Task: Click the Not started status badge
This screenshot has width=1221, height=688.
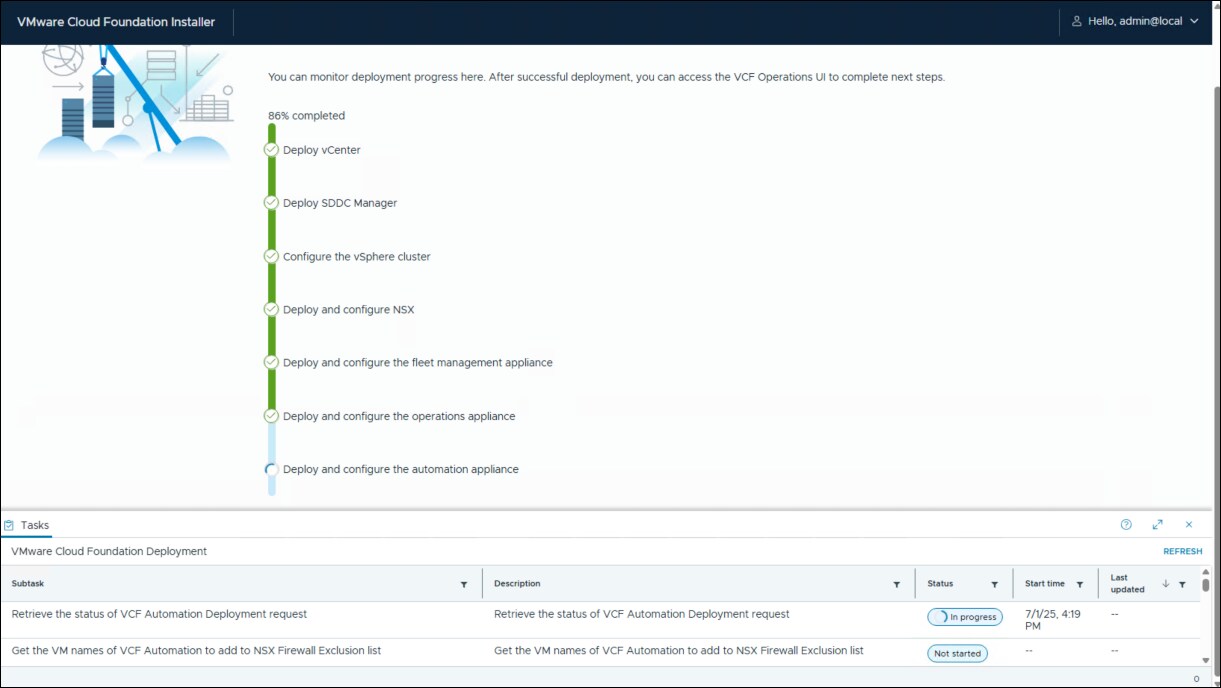Action: click(957, 654)
